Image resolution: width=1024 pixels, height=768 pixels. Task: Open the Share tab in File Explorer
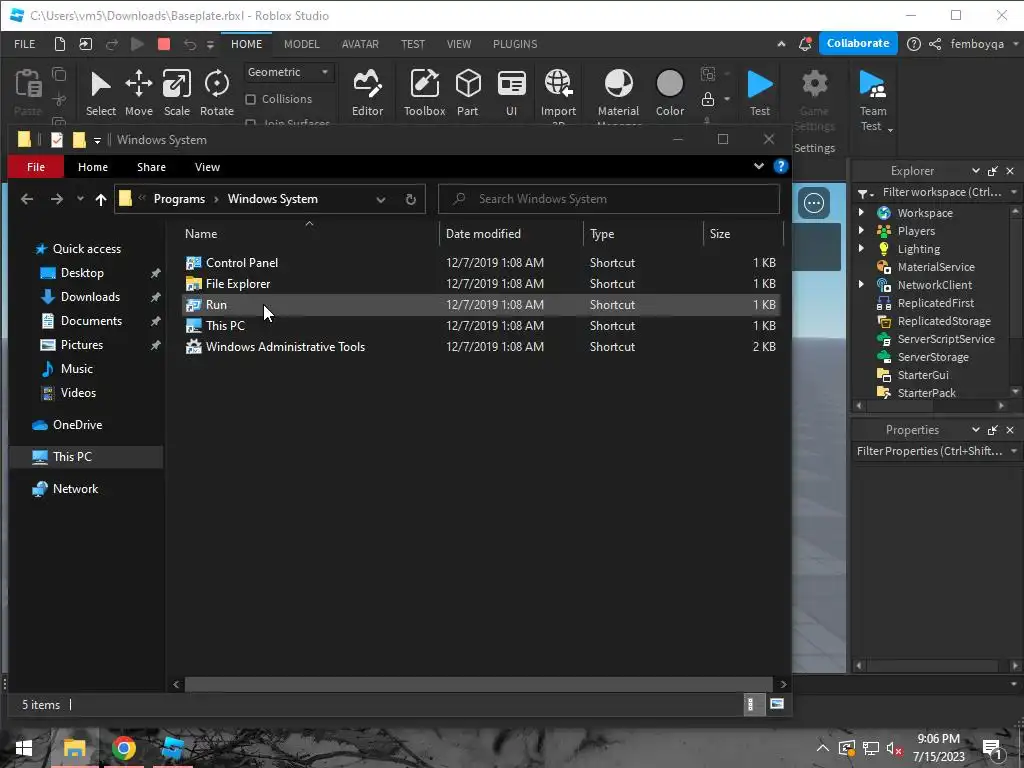[151, 167]
